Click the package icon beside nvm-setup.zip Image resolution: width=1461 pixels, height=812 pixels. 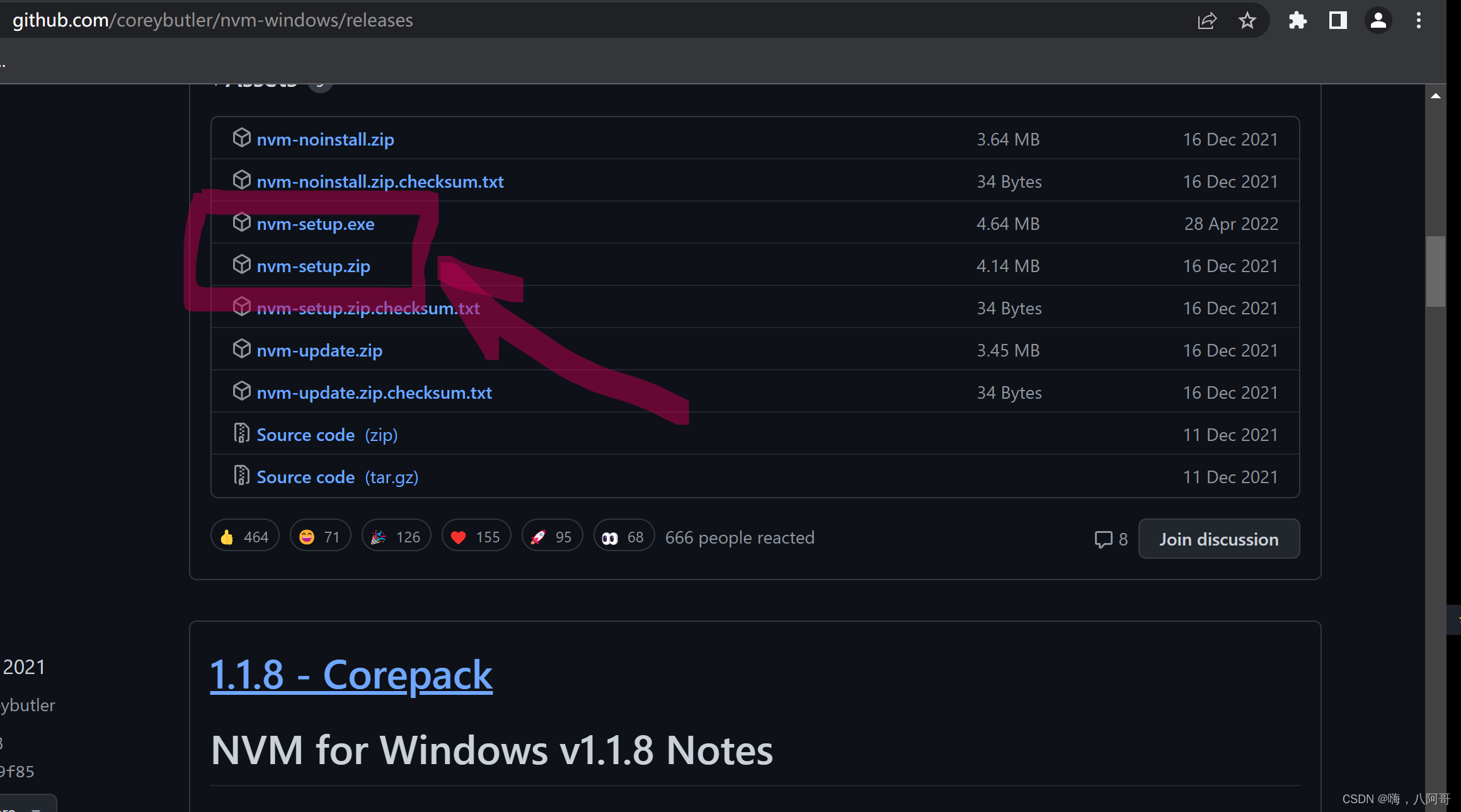[x=241, y=265]
